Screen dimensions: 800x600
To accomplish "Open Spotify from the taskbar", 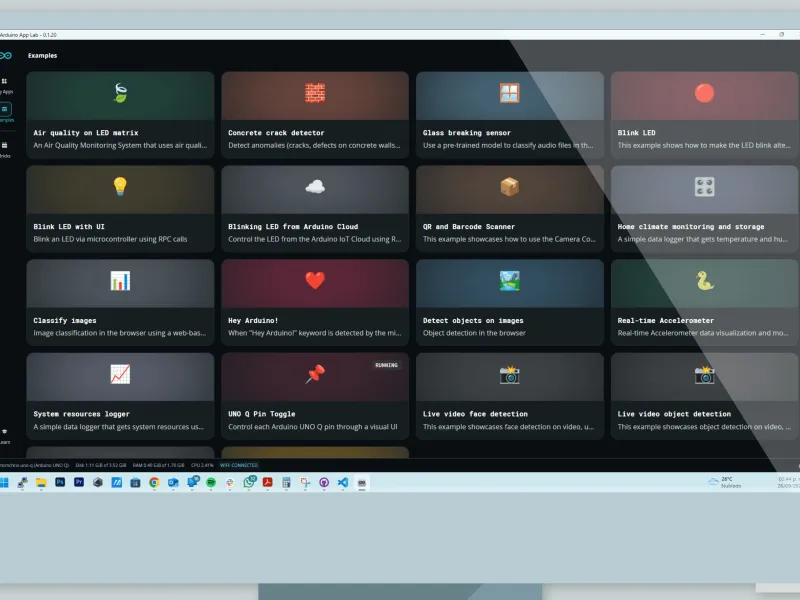I will pyautogui.click(x=211, y=483).
